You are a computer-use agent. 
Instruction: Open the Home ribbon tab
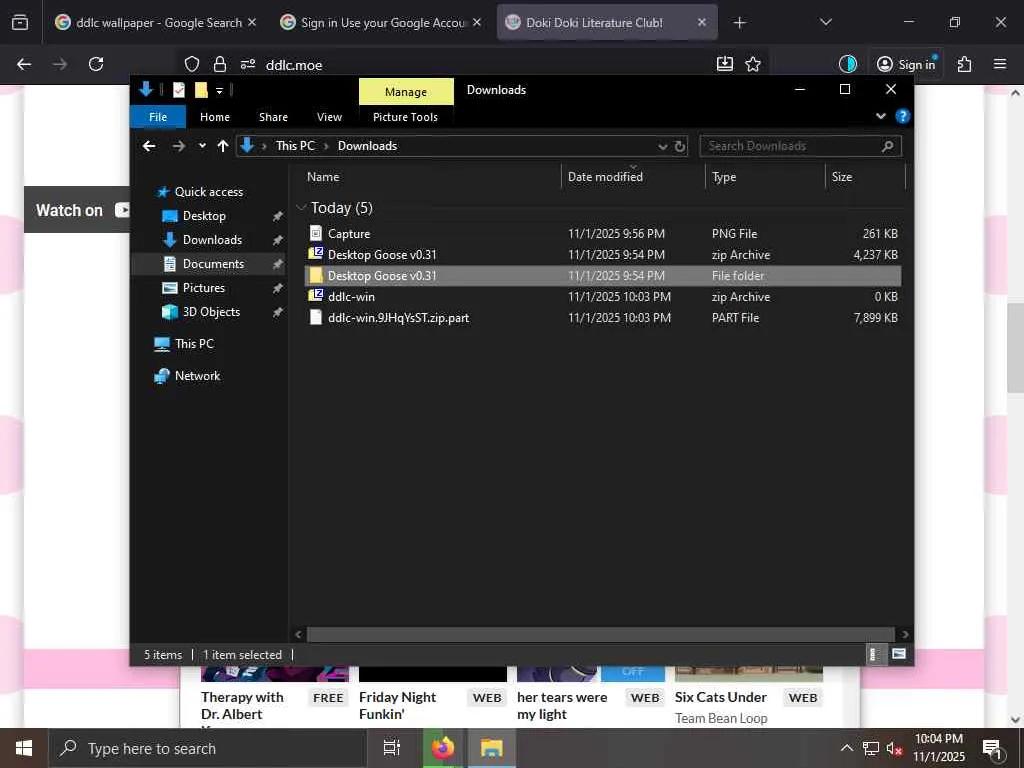tap(215, 117)
